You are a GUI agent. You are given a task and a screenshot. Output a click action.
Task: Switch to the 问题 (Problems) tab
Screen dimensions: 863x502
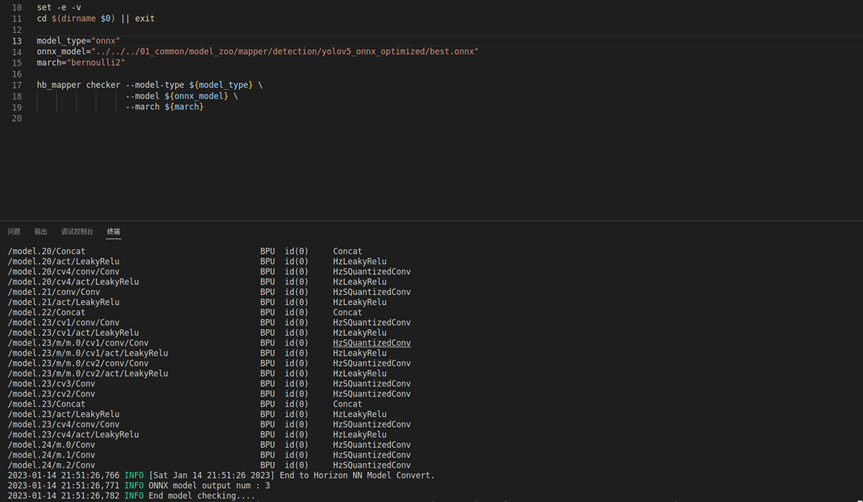point(14,231)
